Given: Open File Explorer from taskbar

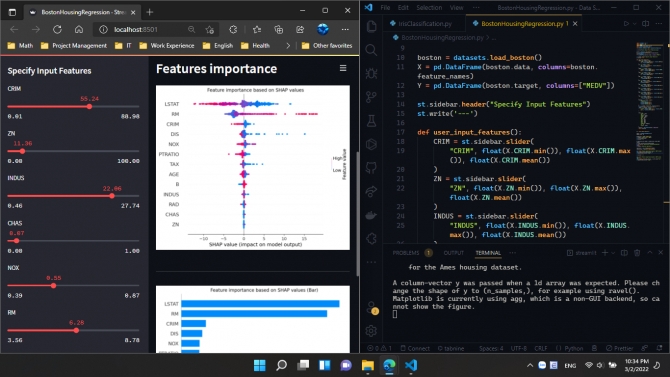Looking at the screenshot, I should [x=367, y=365].
